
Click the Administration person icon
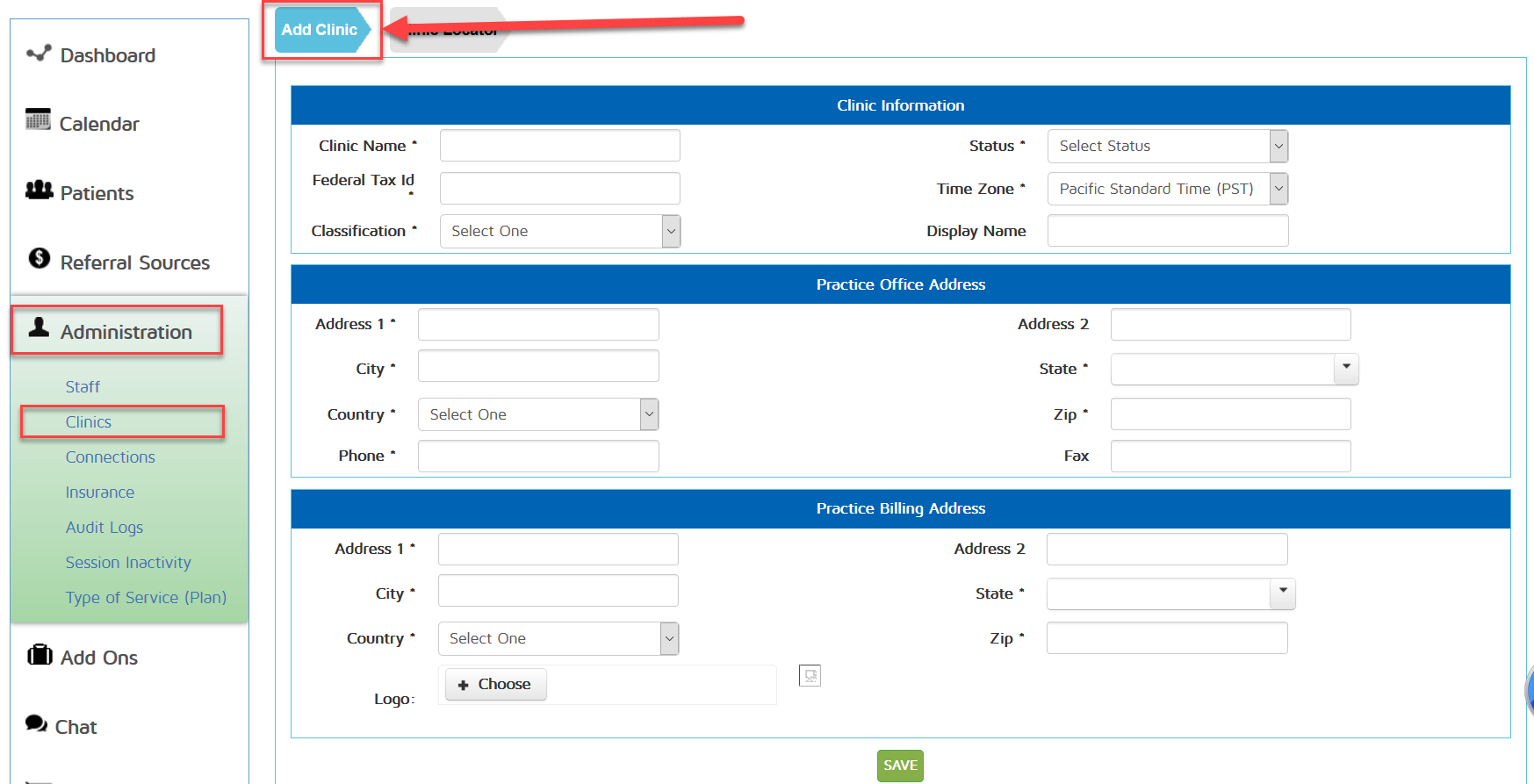point(39,328)
